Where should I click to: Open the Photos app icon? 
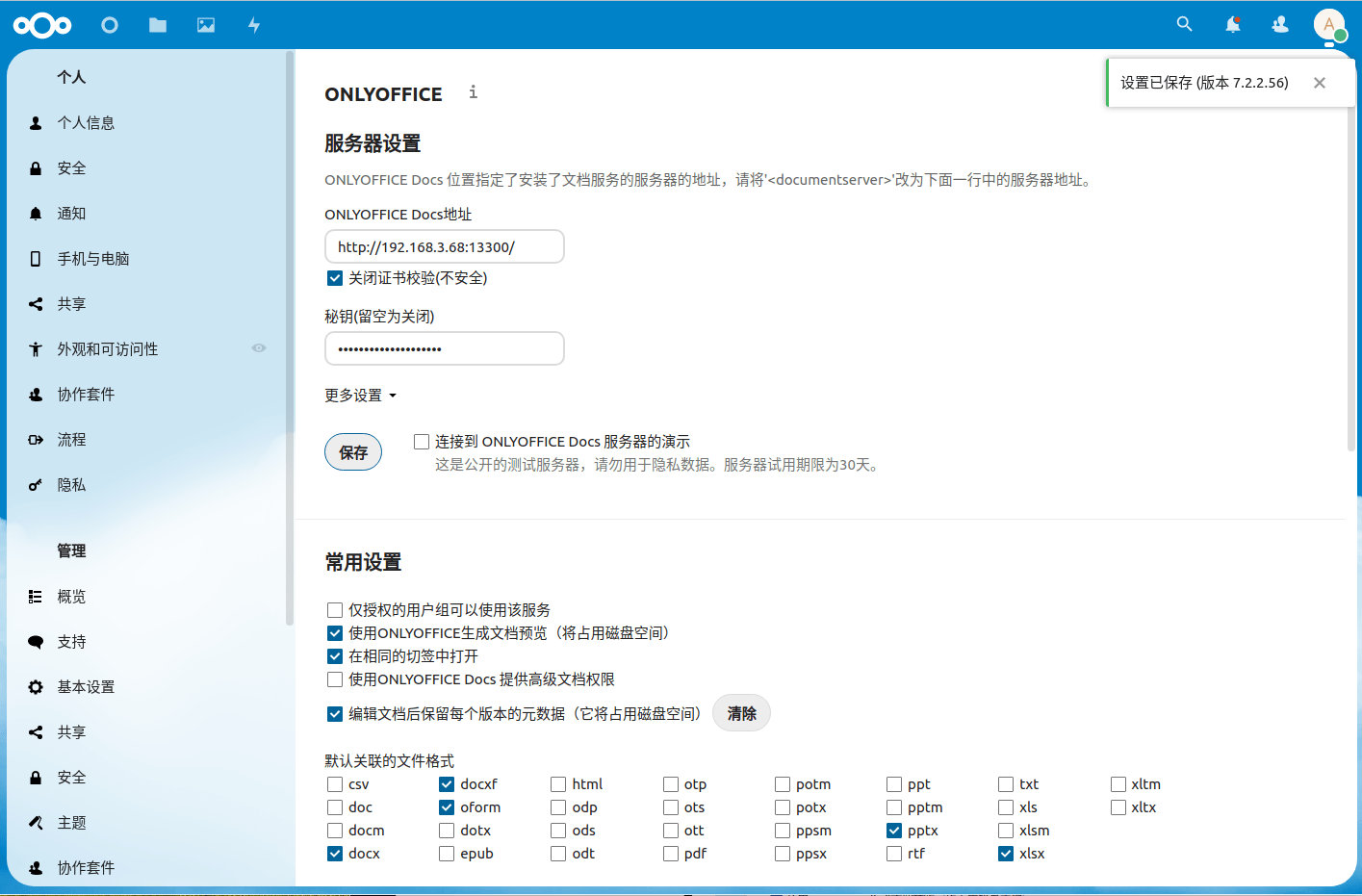pyautogui.click(x=206, y=25)
